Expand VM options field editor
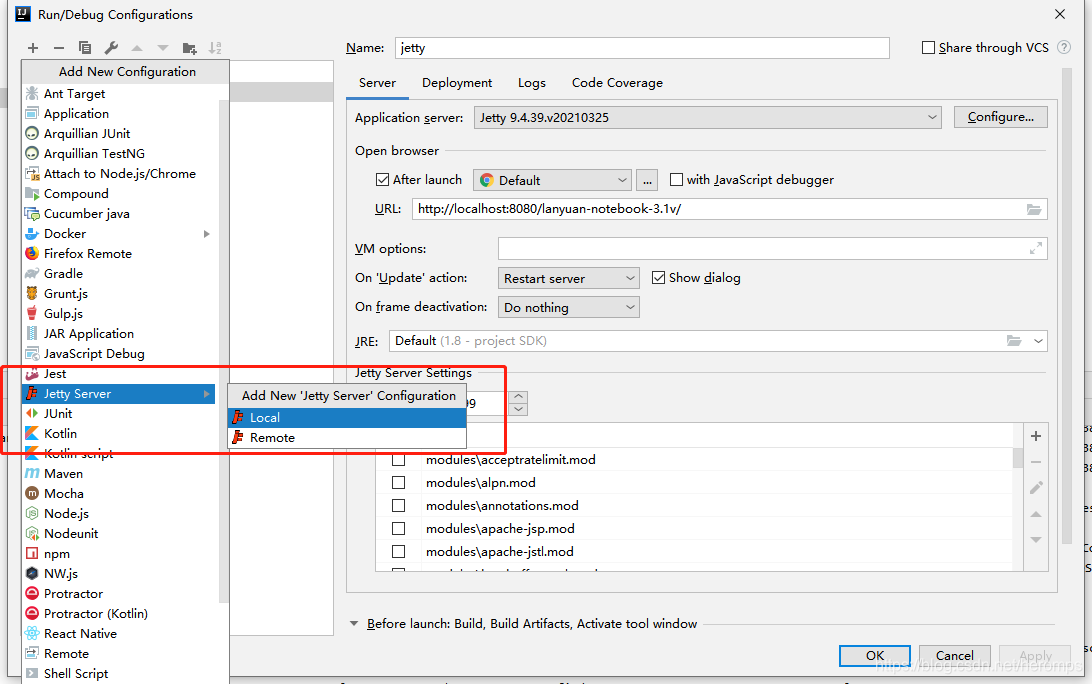This screenshot has height=684, width=1092. [x=1036, y=249]
